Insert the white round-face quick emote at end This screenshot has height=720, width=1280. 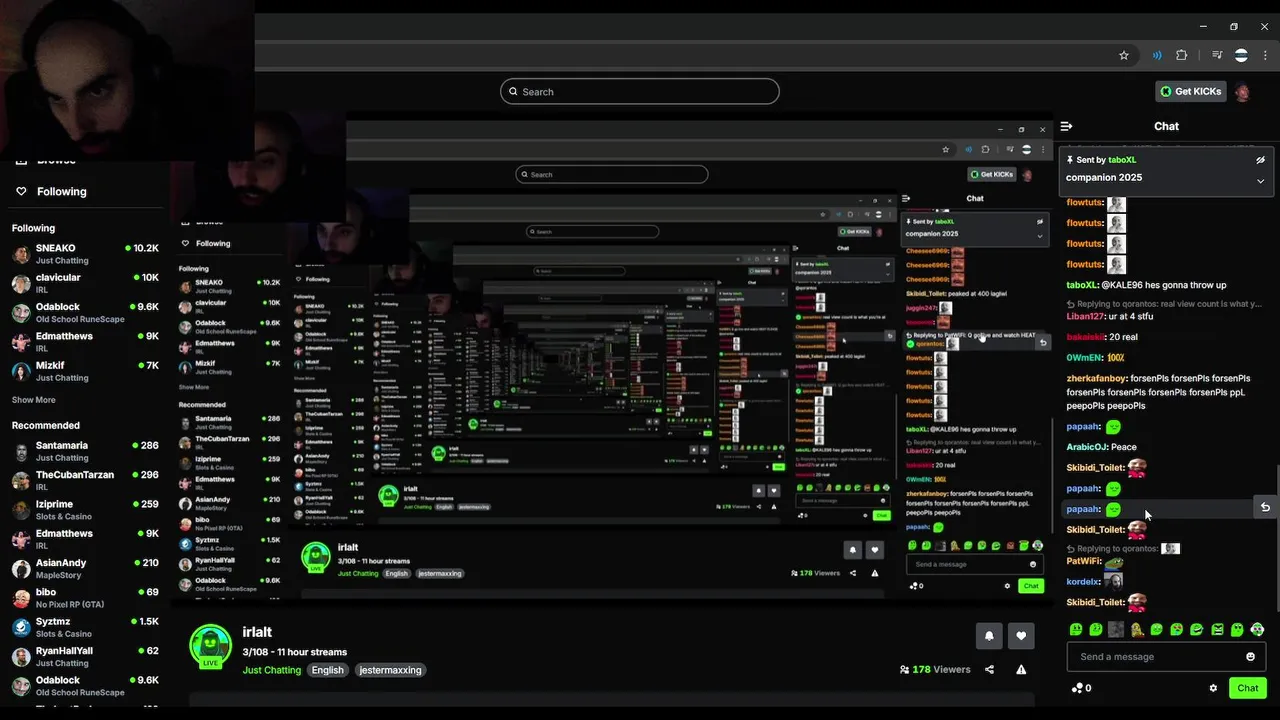tap(1257, 629)
